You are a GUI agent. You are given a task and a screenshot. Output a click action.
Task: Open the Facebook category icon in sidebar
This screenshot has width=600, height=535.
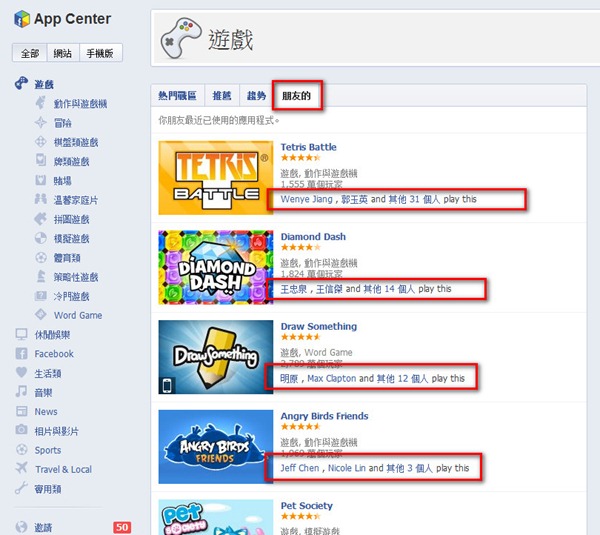(21, 353)
